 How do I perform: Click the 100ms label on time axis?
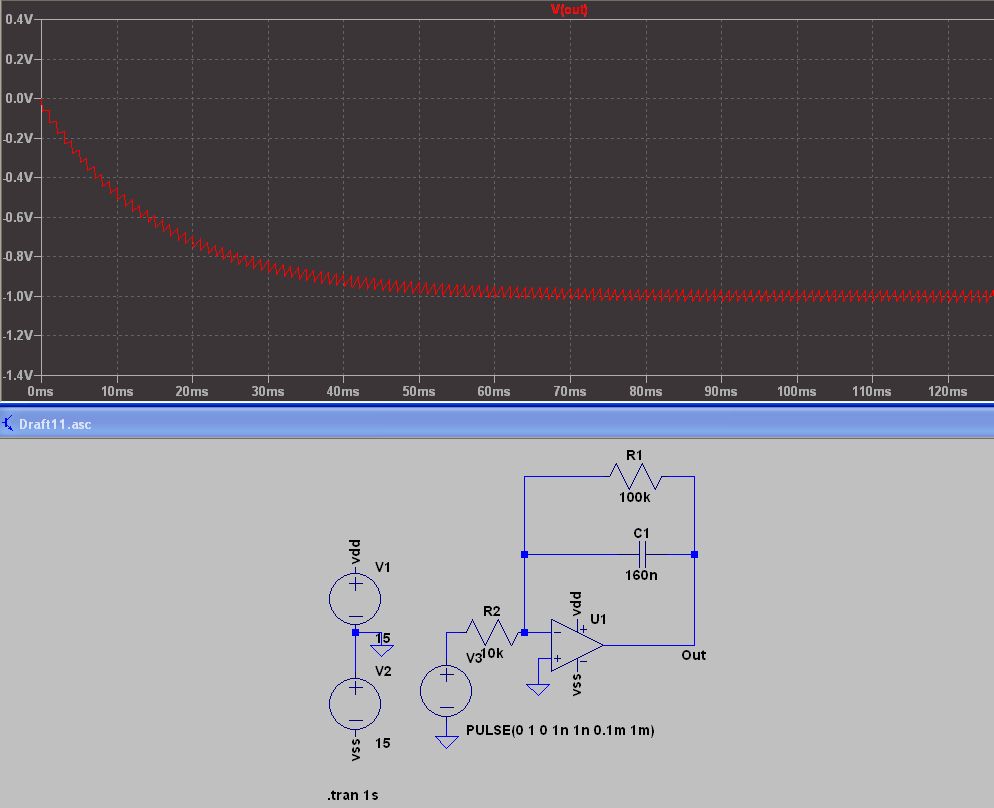tap(797, 392)
